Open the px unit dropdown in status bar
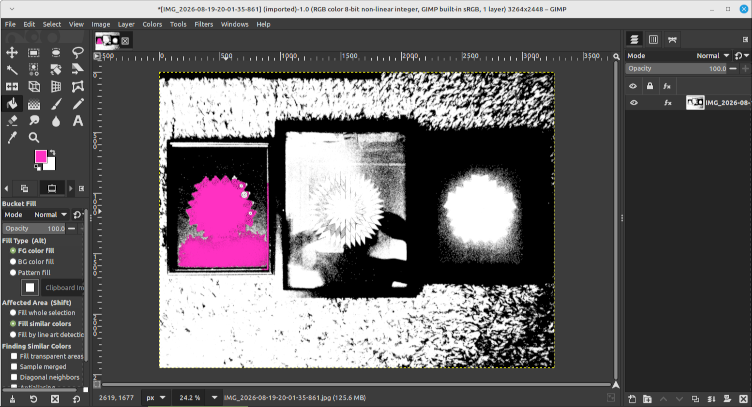The height and width of the screenshot is (407, 752). [156, 397]
